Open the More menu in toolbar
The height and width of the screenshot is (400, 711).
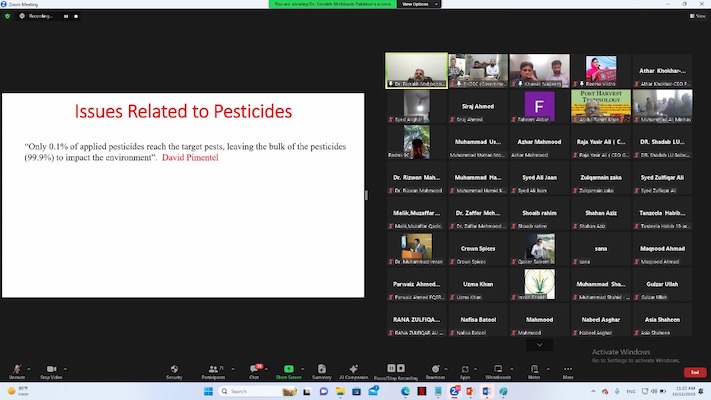coord(568,371)
